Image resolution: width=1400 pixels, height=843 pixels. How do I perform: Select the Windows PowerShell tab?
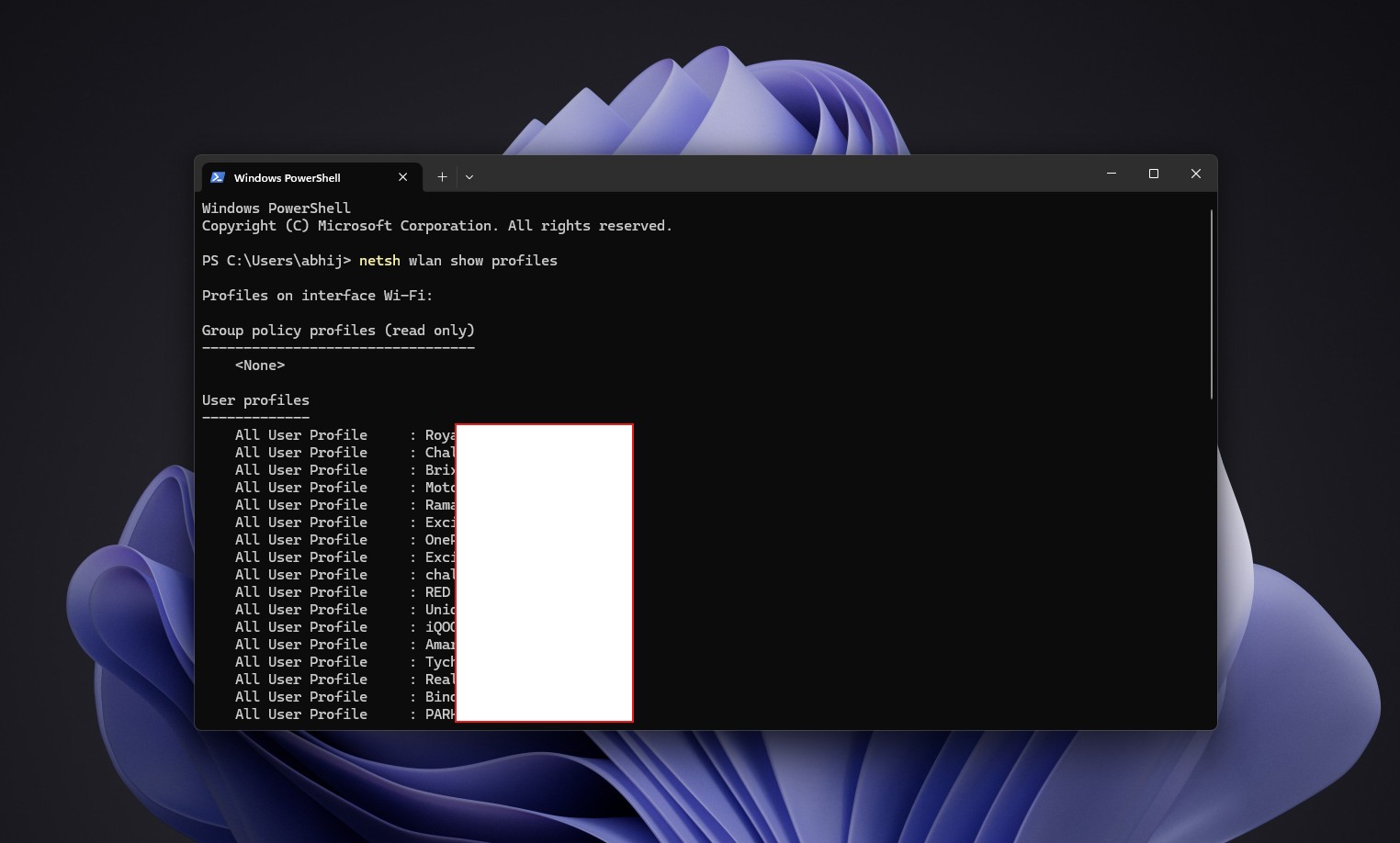point(311,177)
